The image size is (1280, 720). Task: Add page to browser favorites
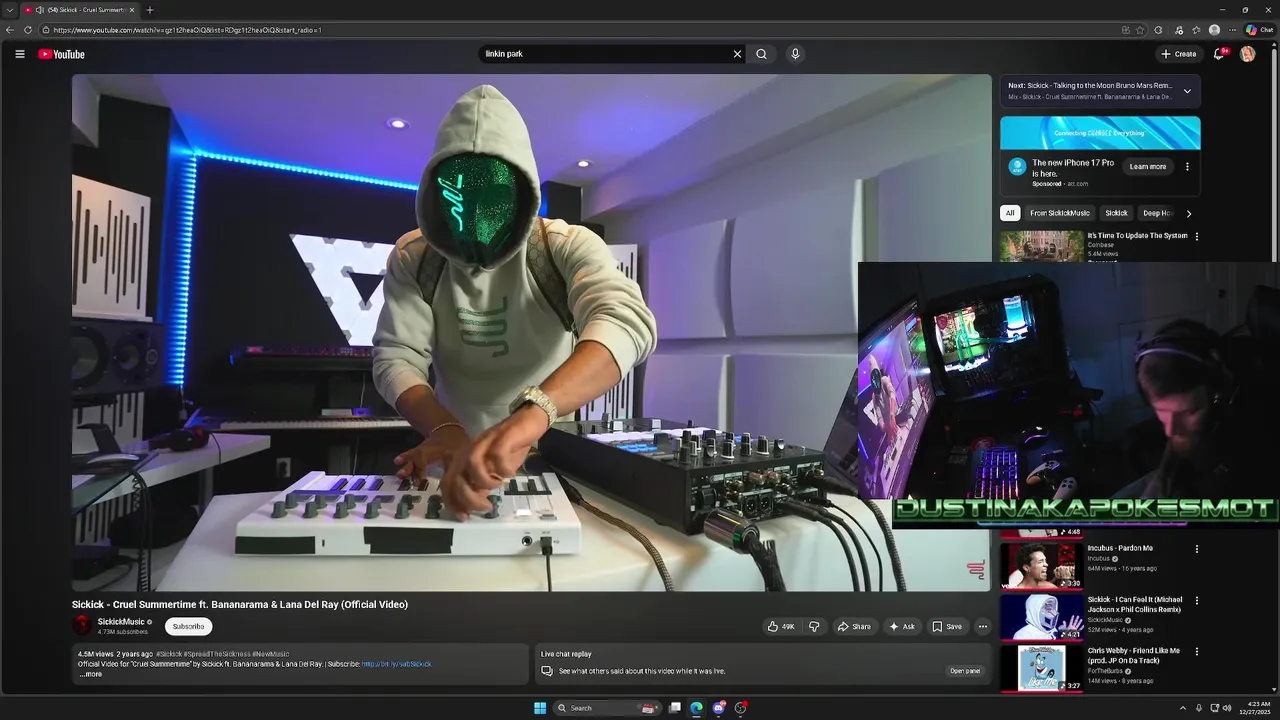(1140, 30)
